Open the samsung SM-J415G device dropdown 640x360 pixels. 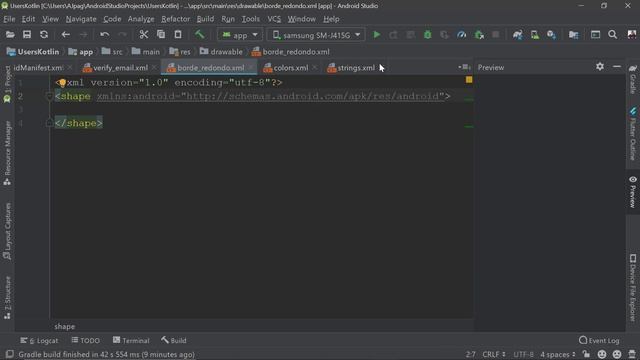click(x=316, y=35)
